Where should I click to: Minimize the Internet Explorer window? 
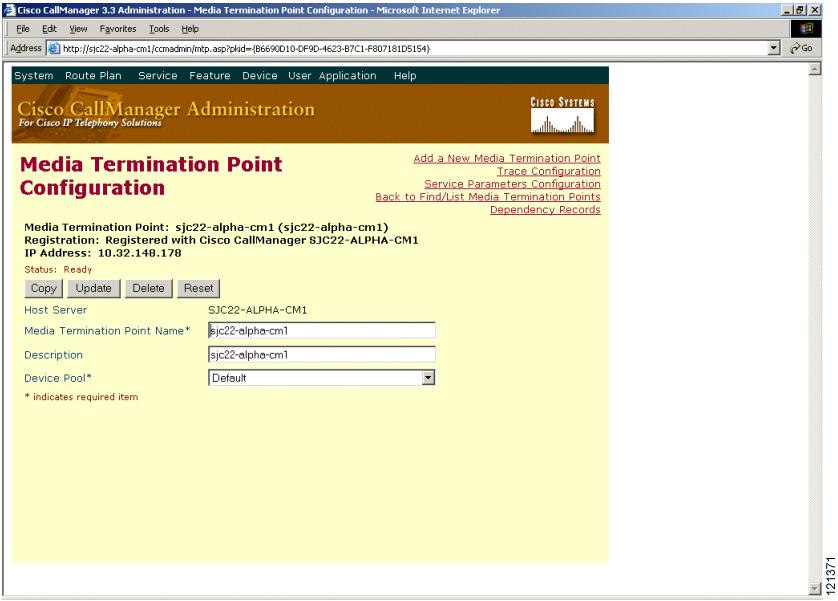(787, 10)
